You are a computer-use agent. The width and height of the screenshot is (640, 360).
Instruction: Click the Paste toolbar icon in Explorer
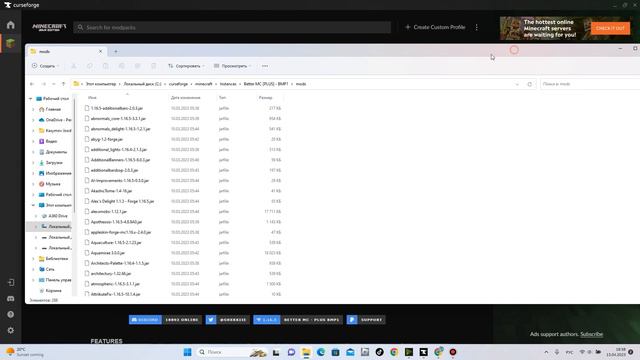(106, 66)
